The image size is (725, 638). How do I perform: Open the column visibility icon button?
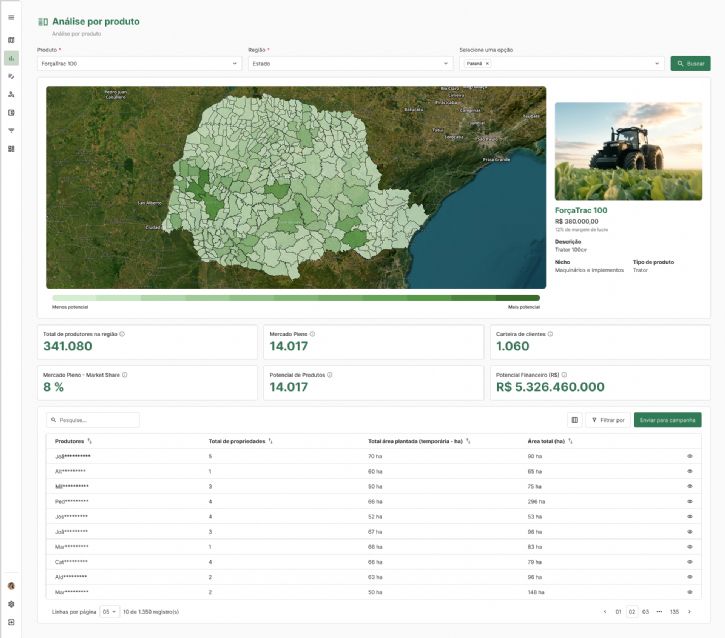click(575, 420)
